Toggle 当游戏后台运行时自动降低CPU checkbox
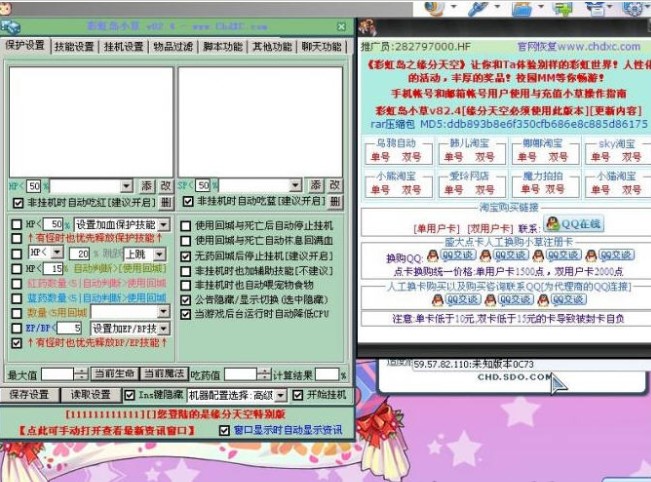 click(186, 314)
